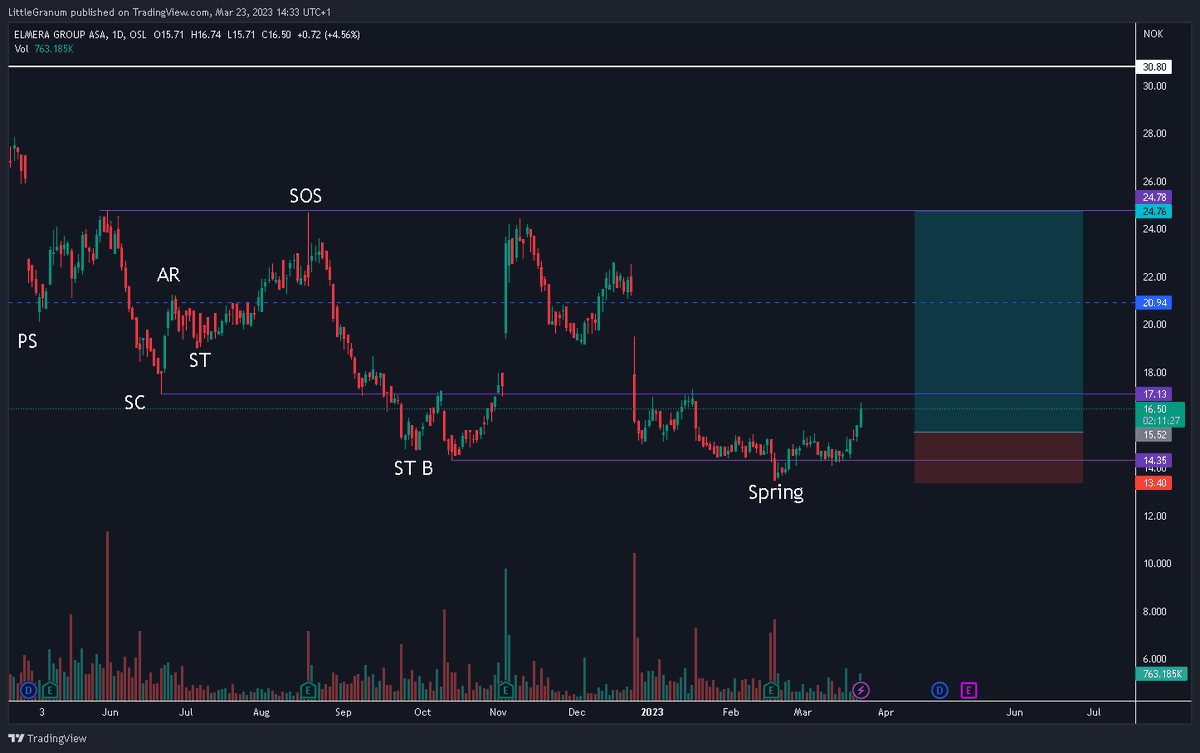Screen dimensions: 1200x753
Task: Click the 24.78 purple price label
Action: [x=1154, y=198]
